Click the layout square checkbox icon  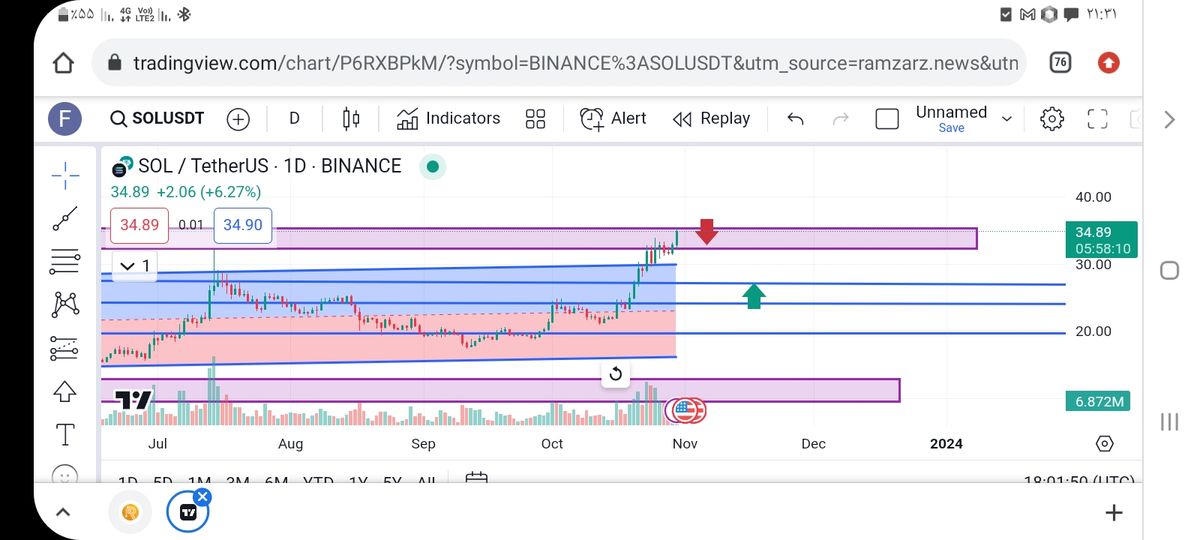coord(887,119)
